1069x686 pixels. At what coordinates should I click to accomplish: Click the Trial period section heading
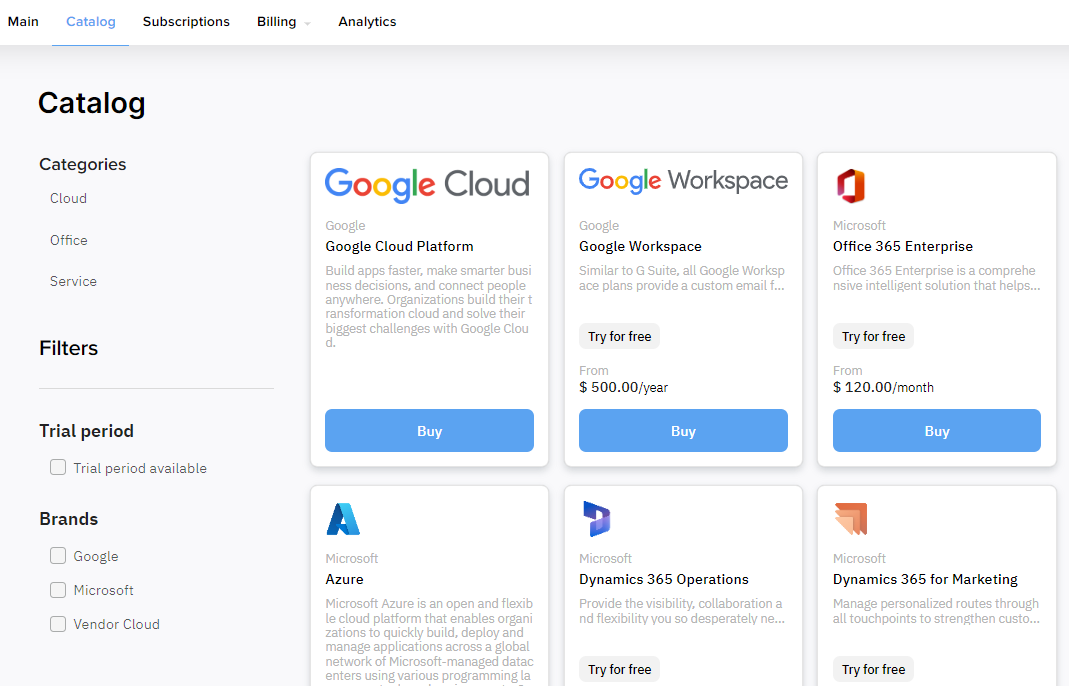(x=87, y=431)
